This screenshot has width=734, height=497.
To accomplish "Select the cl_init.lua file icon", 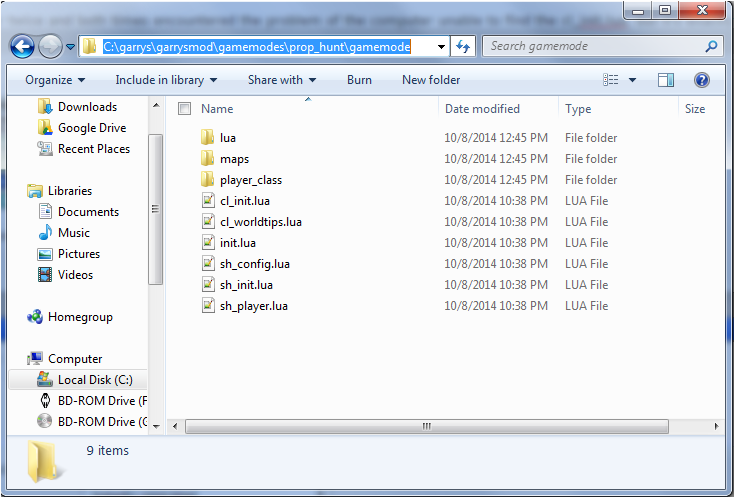I will [208, 201].
